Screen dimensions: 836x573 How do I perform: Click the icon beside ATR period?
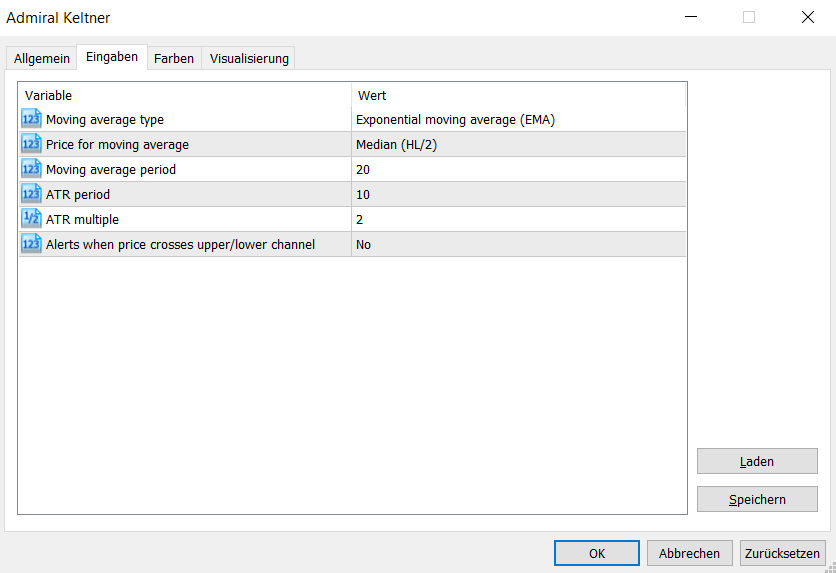(31, 194)
